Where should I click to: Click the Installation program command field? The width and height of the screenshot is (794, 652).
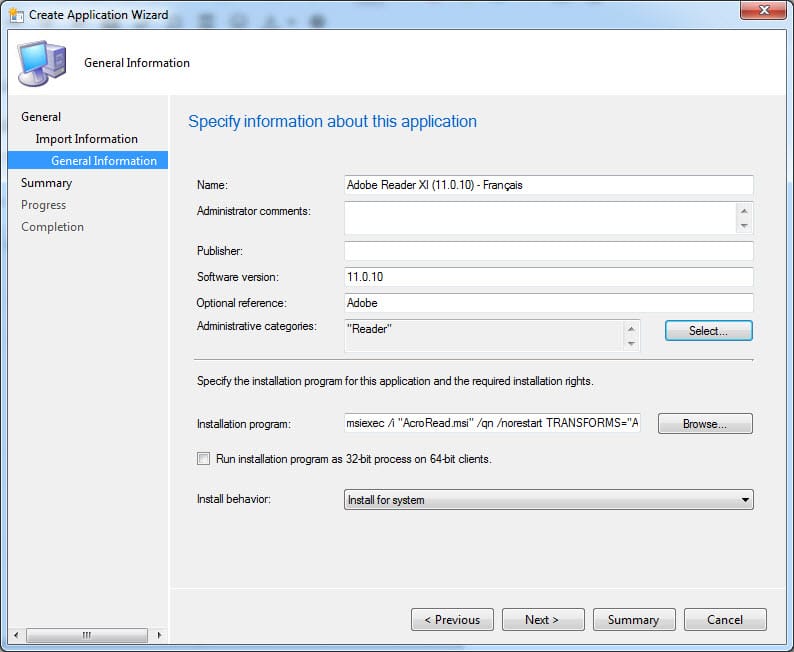point(492,423)
